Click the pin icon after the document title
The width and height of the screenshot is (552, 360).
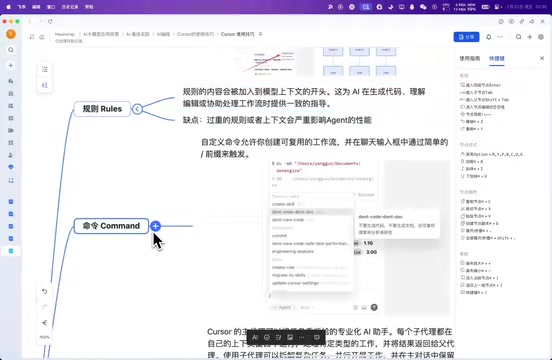[261, 34]
